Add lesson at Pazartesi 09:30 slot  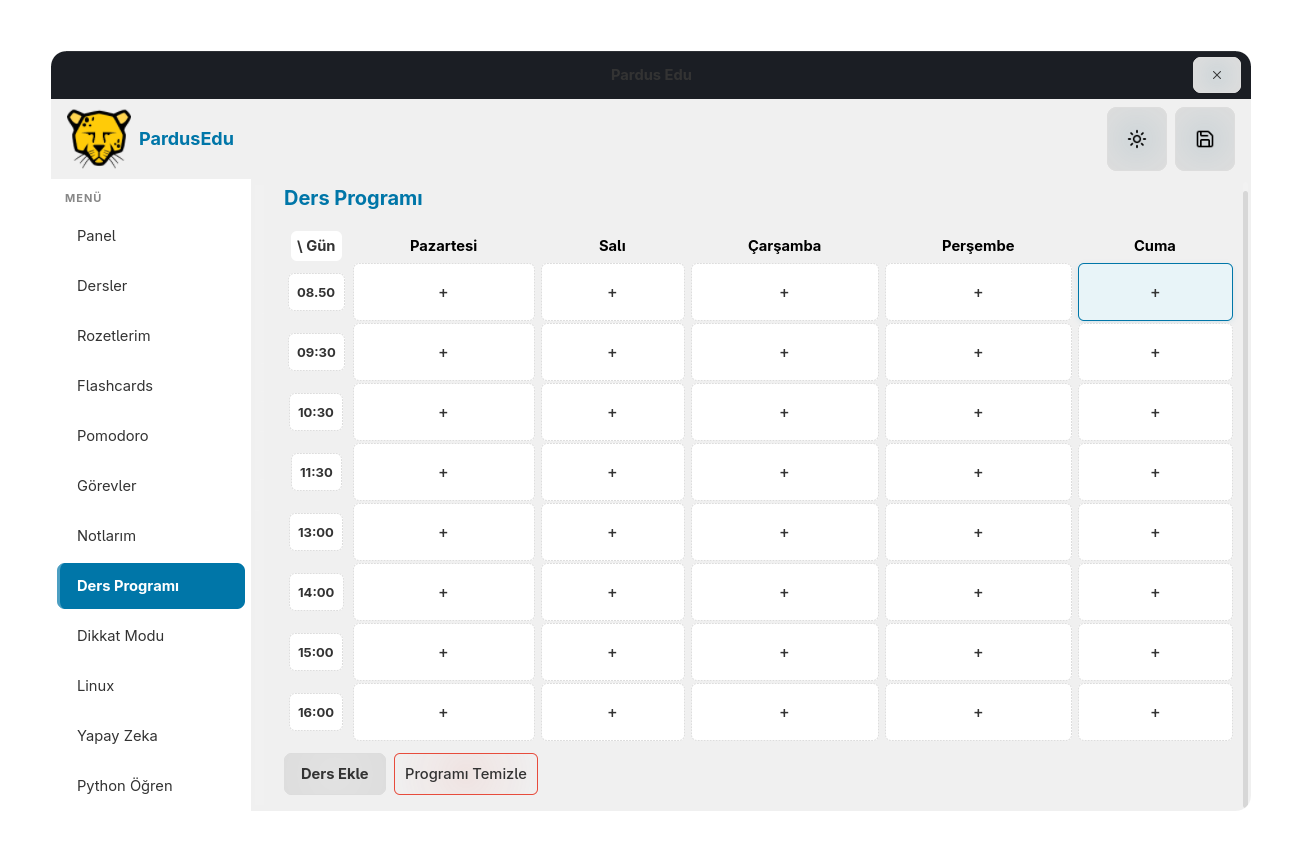444,352
